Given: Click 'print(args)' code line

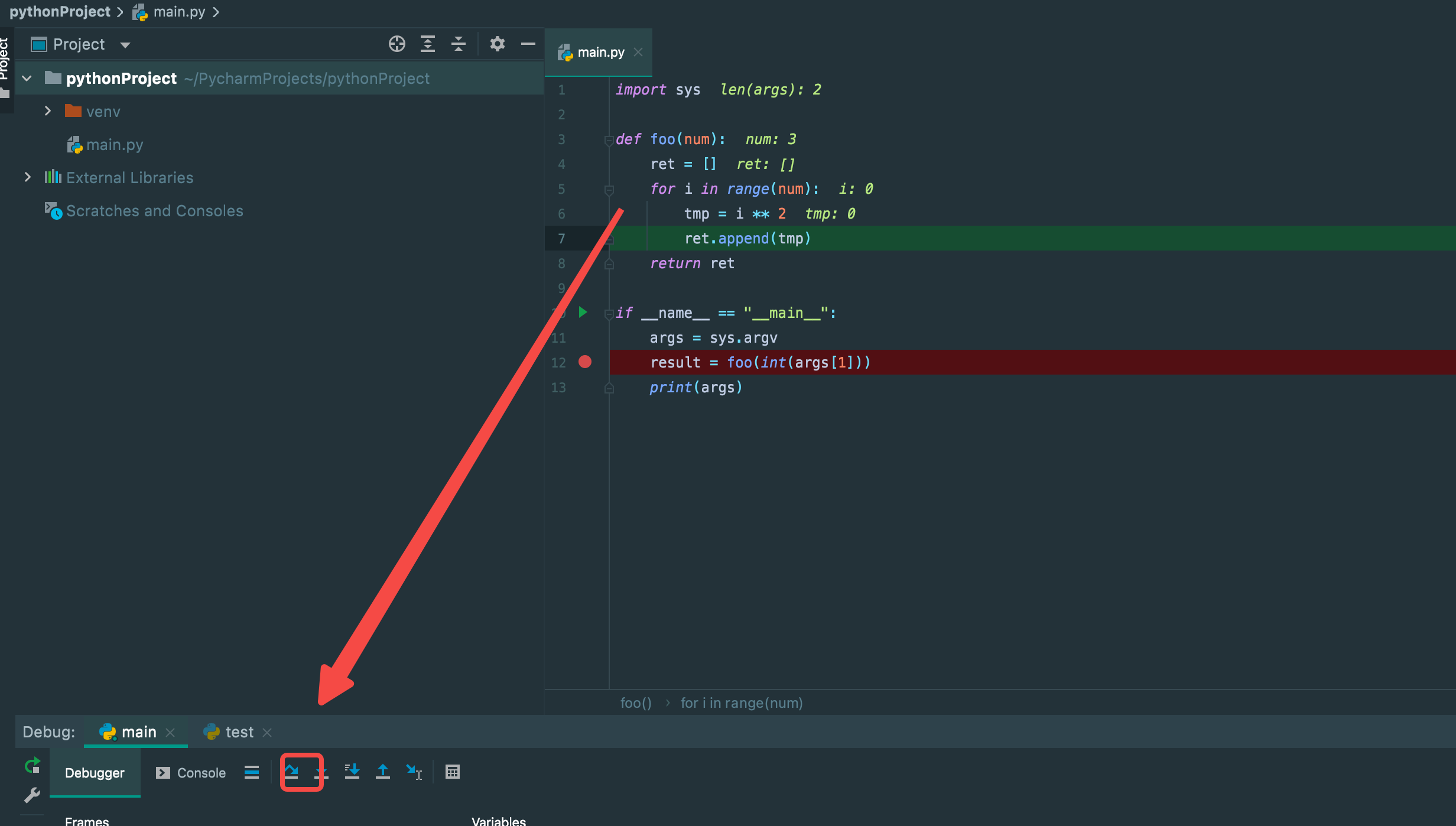Looking at the screenshot, I should 696,388.
